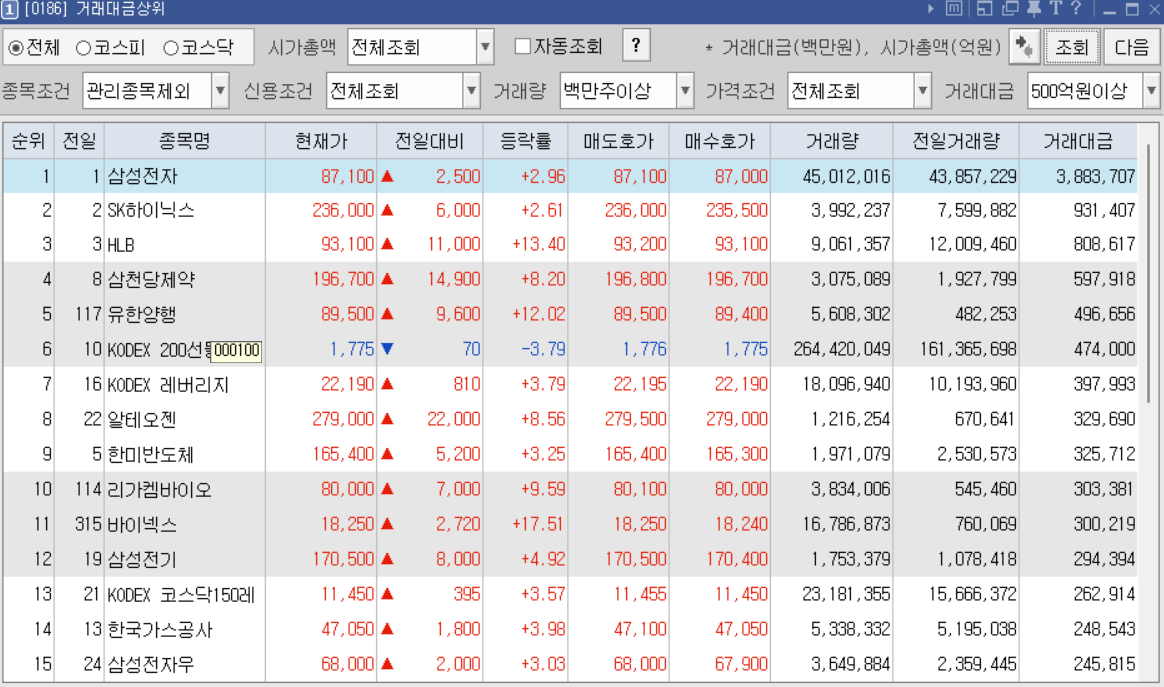
Task: Open the 거래대금 500억원이상 dropdown
Action: coord(1151,91)
